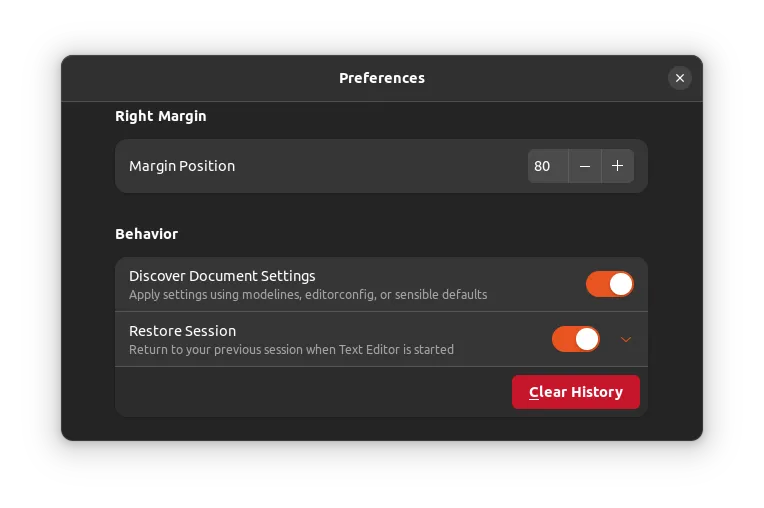Increase margin position with plus button

pyautogui.click(x=617, y=166)
